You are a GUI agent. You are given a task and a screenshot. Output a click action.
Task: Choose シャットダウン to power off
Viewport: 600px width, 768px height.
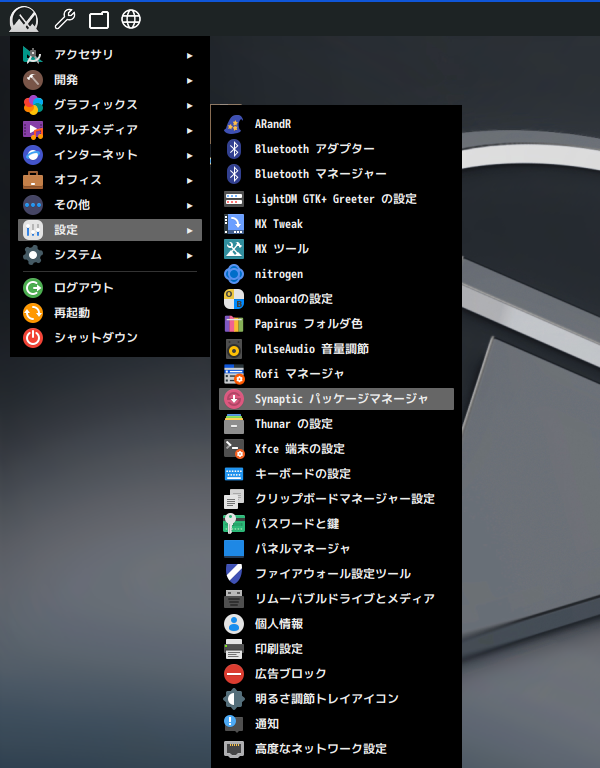(110, 337)
